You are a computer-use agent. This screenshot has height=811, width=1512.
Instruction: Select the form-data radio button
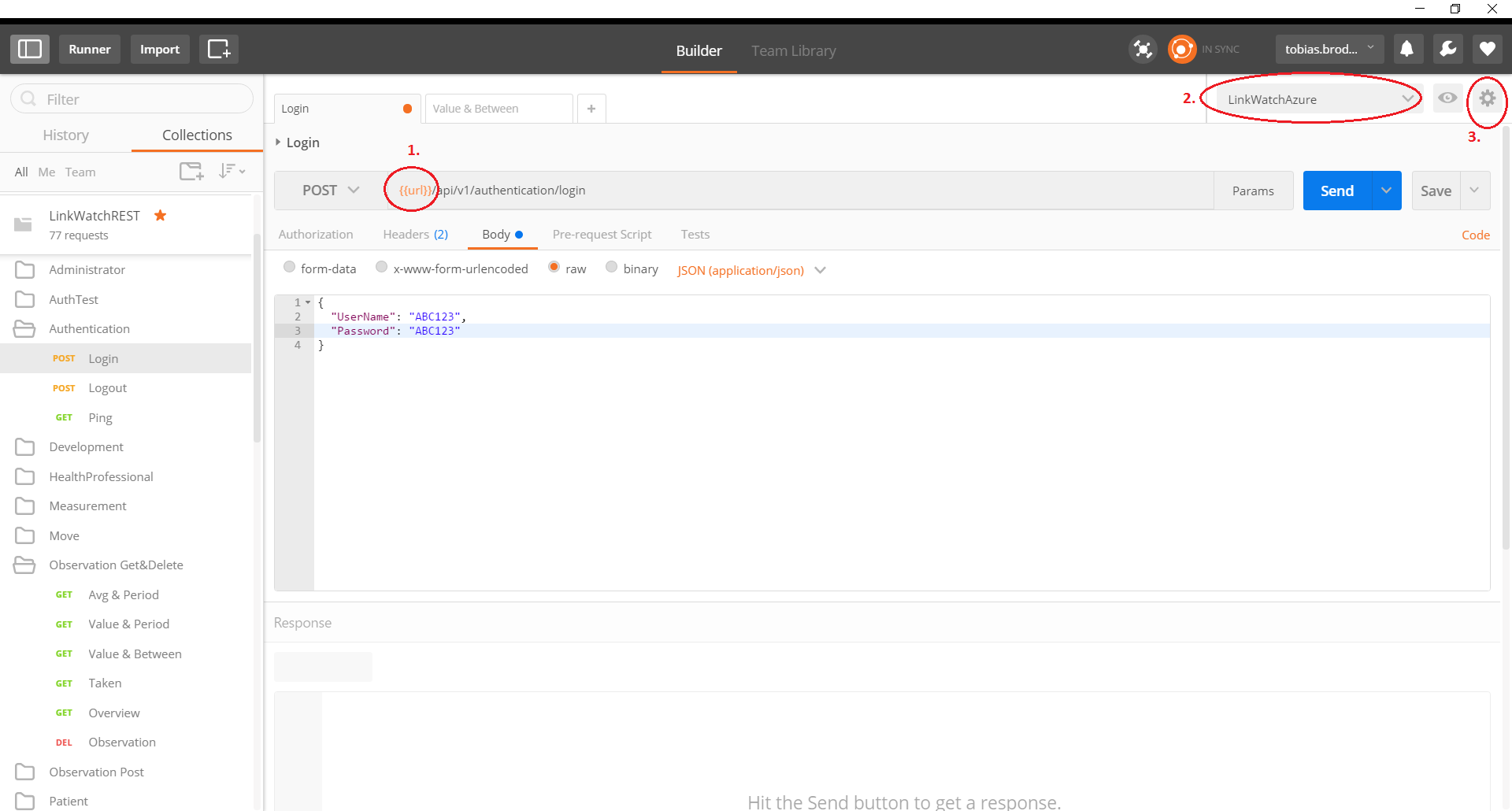[x=289, y=267]
